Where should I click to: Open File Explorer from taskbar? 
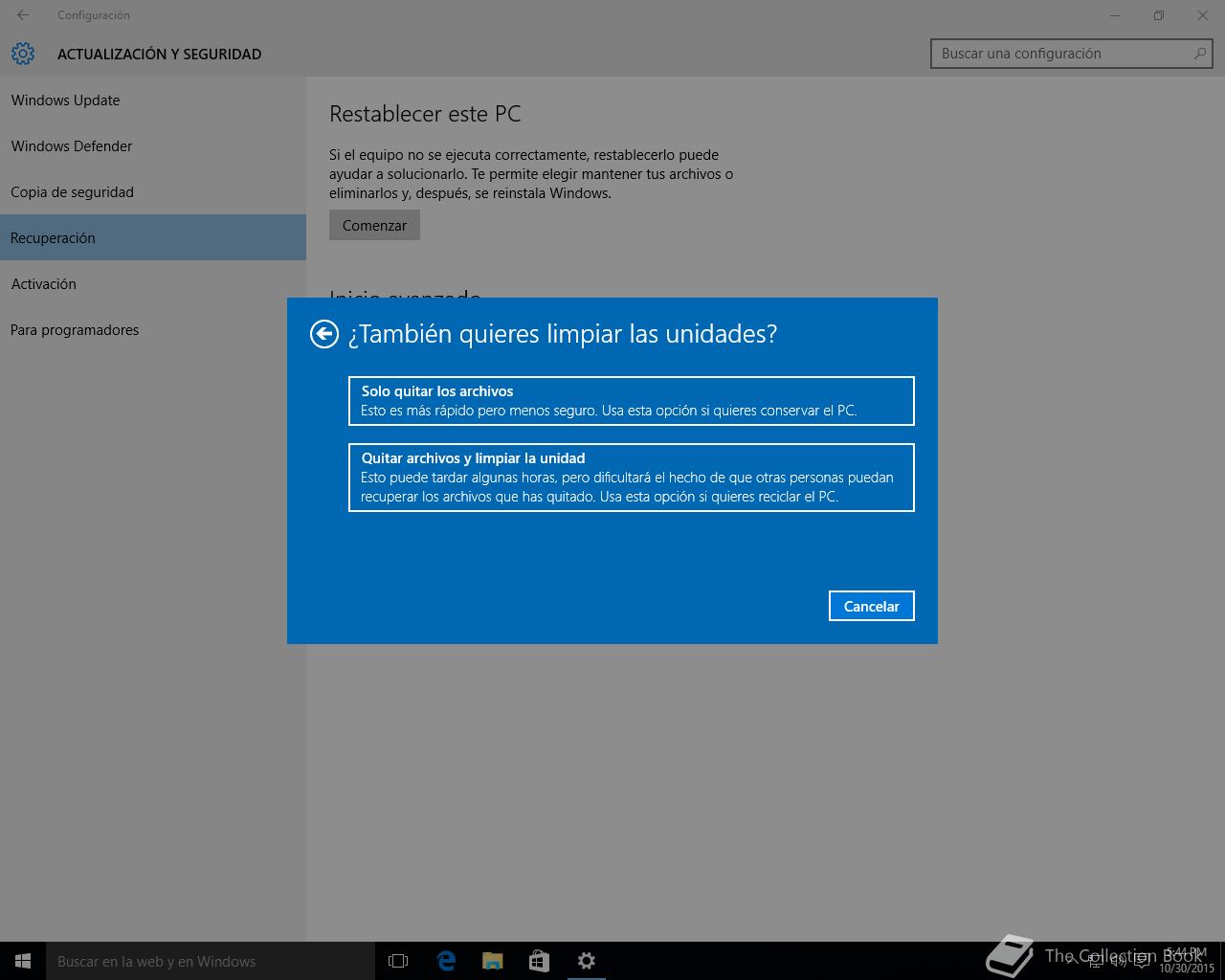(493, 961)
